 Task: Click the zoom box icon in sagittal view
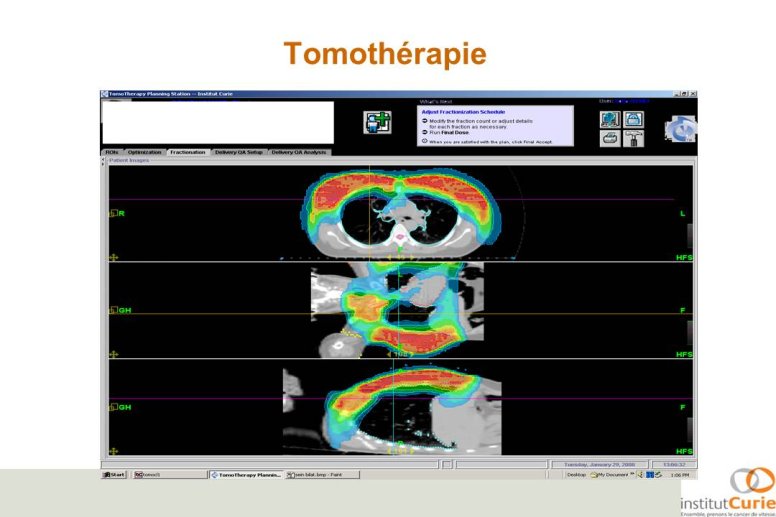[x=113, y=407]
